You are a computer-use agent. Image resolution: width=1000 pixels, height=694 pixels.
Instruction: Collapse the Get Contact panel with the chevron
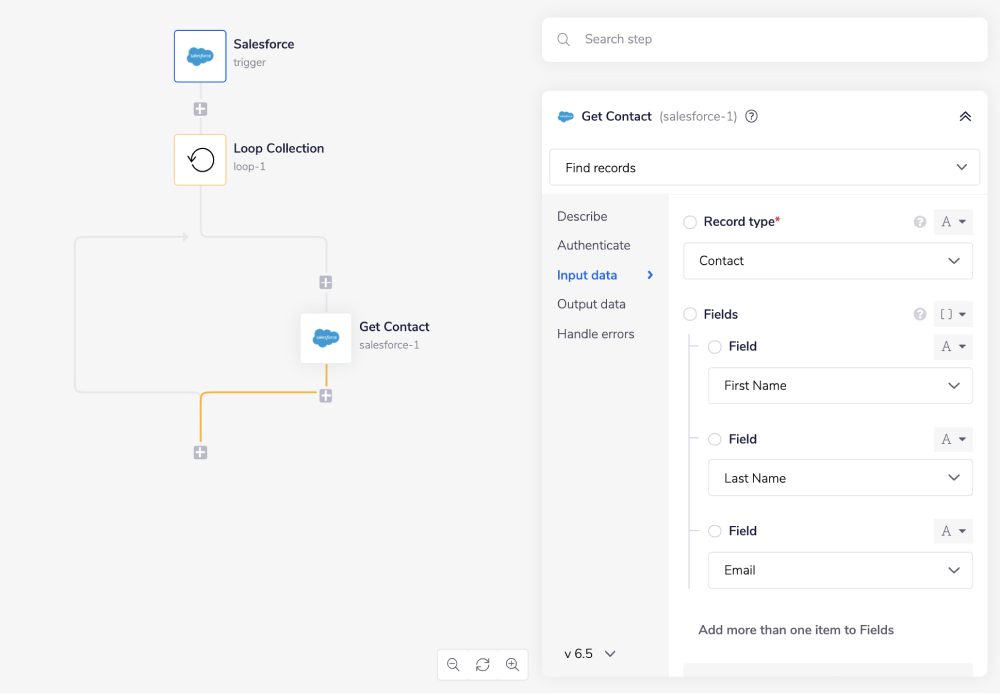[x=965, y=116]
